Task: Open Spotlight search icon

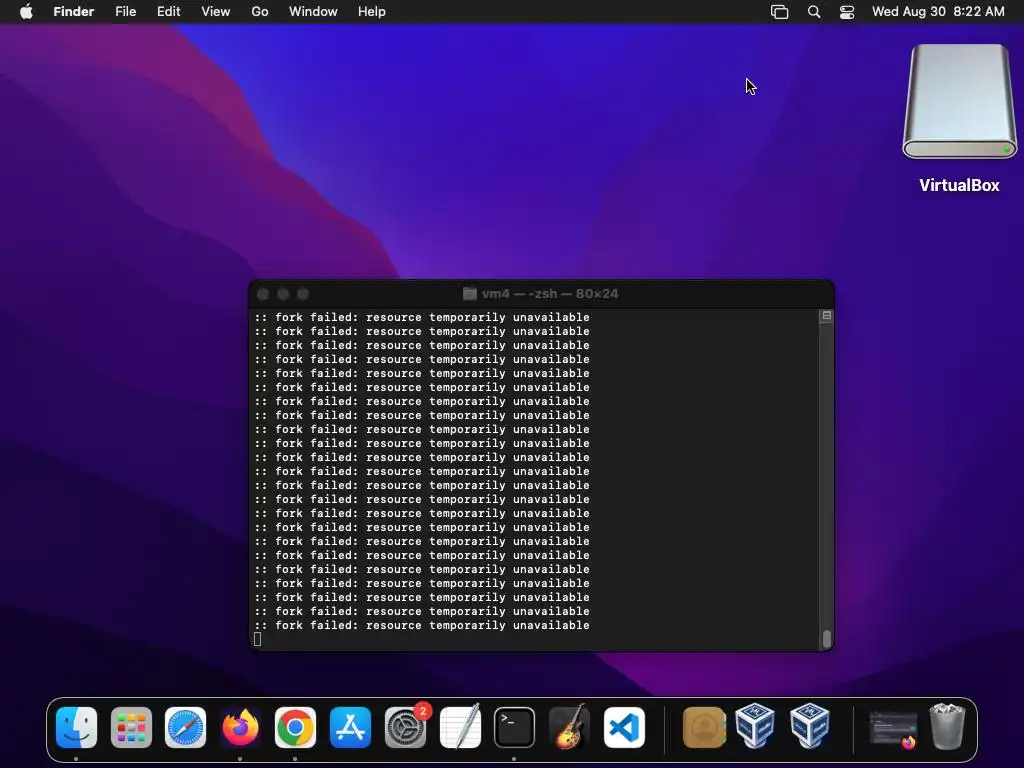Action: coord(814,12)
